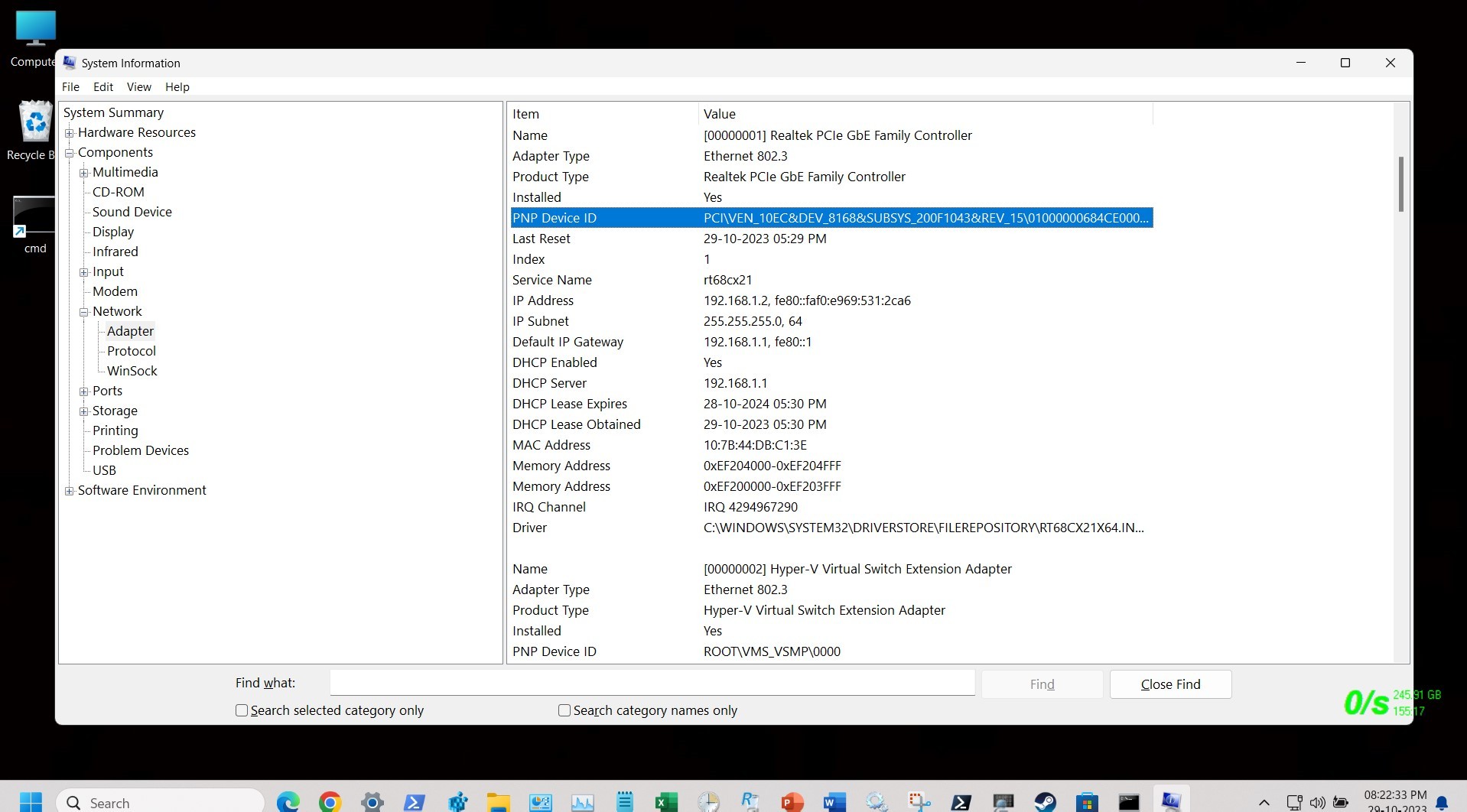Click the Find what input field

652,683
